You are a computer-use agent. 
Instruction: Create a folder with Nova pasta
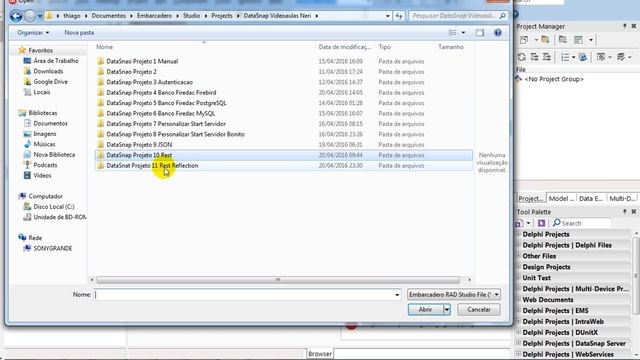coord(79,33)
